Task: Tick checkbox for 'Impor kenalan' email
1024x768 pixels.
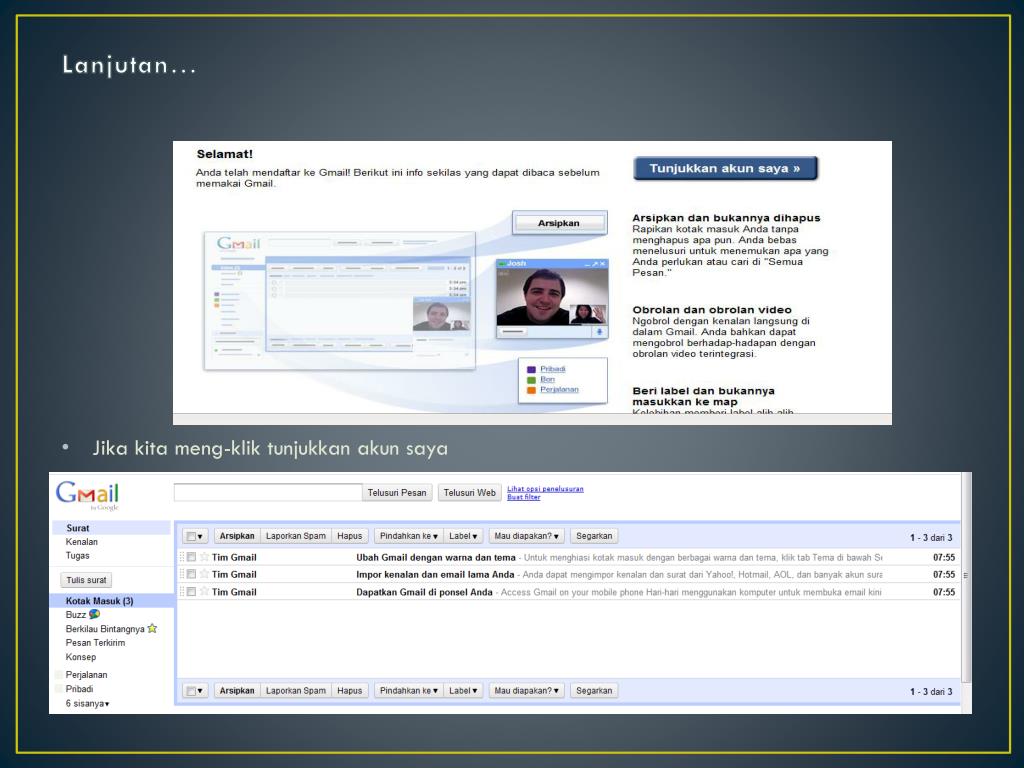Action: (191, 574)
